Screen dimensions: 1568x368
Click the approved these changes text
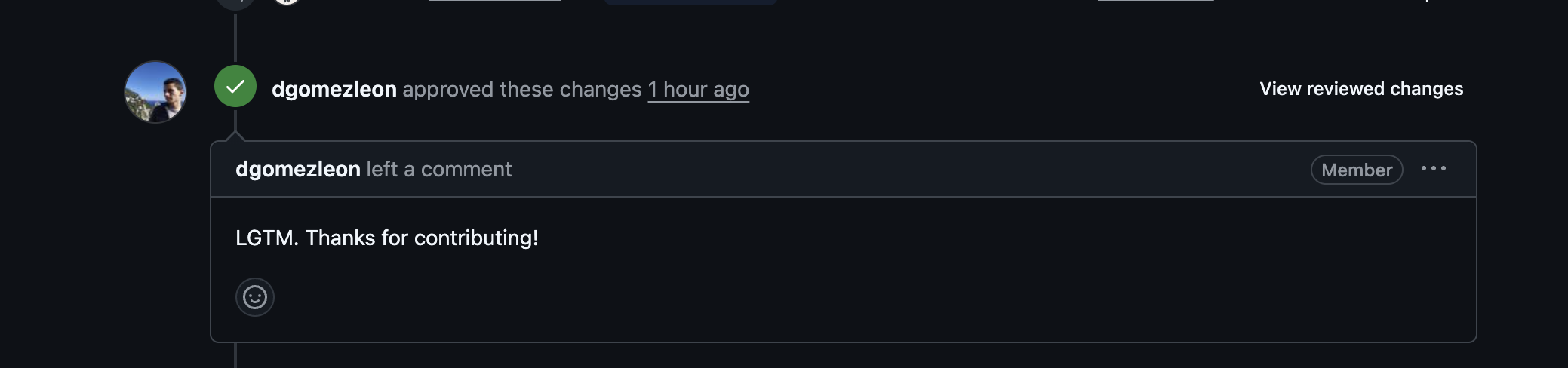pyautogui.click(x=522, y=89)
